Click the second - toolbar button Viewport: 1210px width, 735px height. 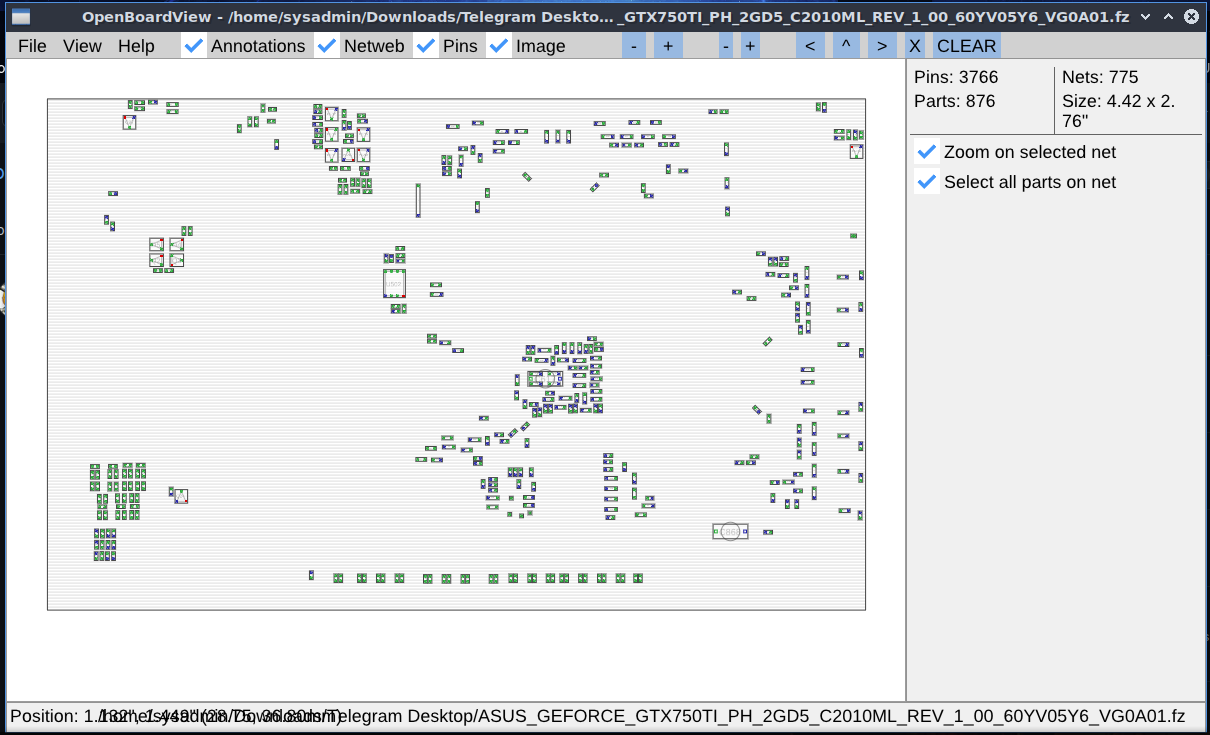point(725,45)
